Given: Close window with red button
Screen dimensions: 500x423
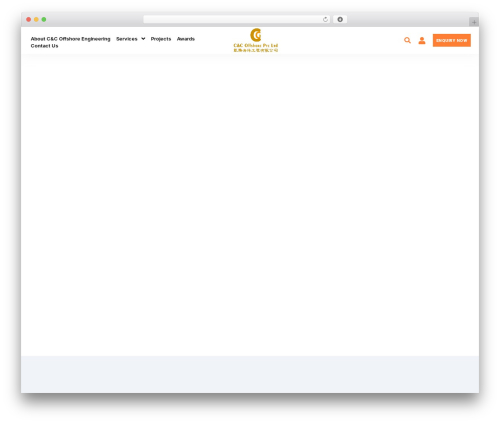Looking at the screenshot, I should (x=29, y=20).
